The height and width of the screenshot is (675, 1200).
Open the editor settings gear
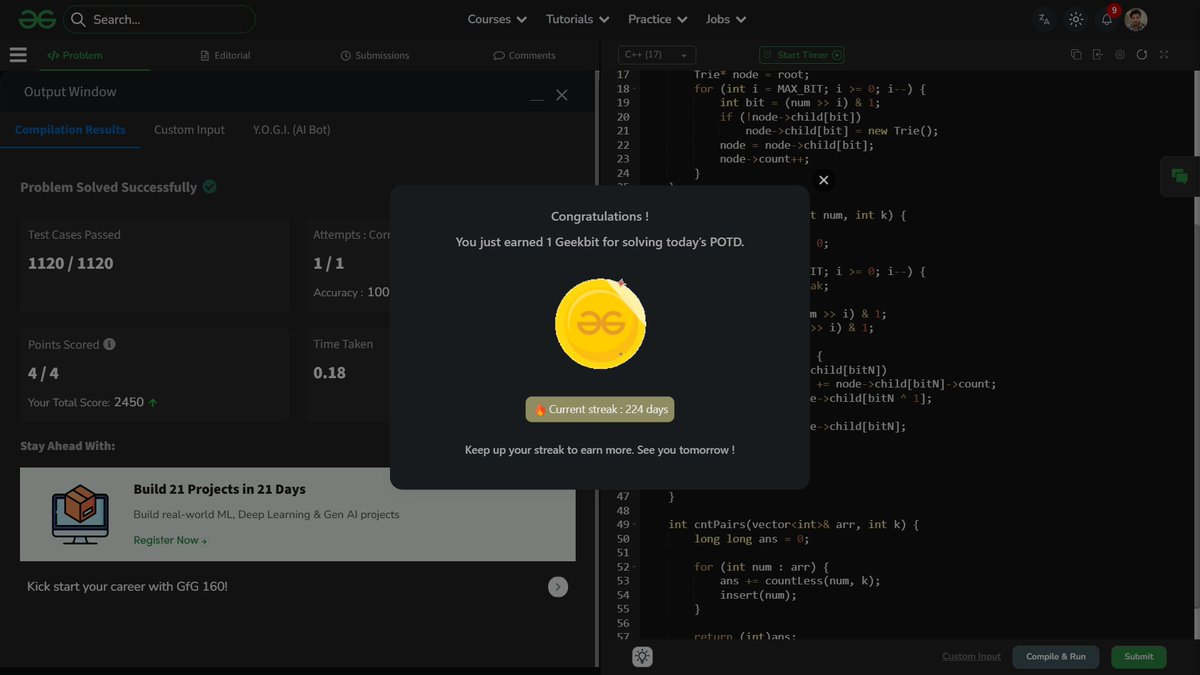coord(1119,55)
